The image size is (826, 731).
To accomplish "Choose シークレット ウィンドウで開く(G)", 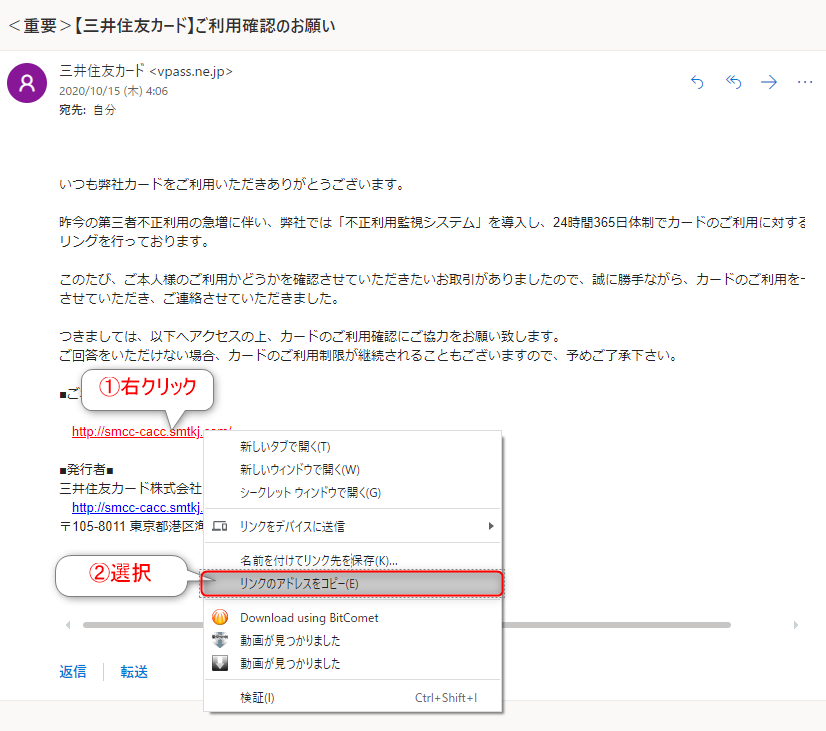I will (x=352, y=493).
